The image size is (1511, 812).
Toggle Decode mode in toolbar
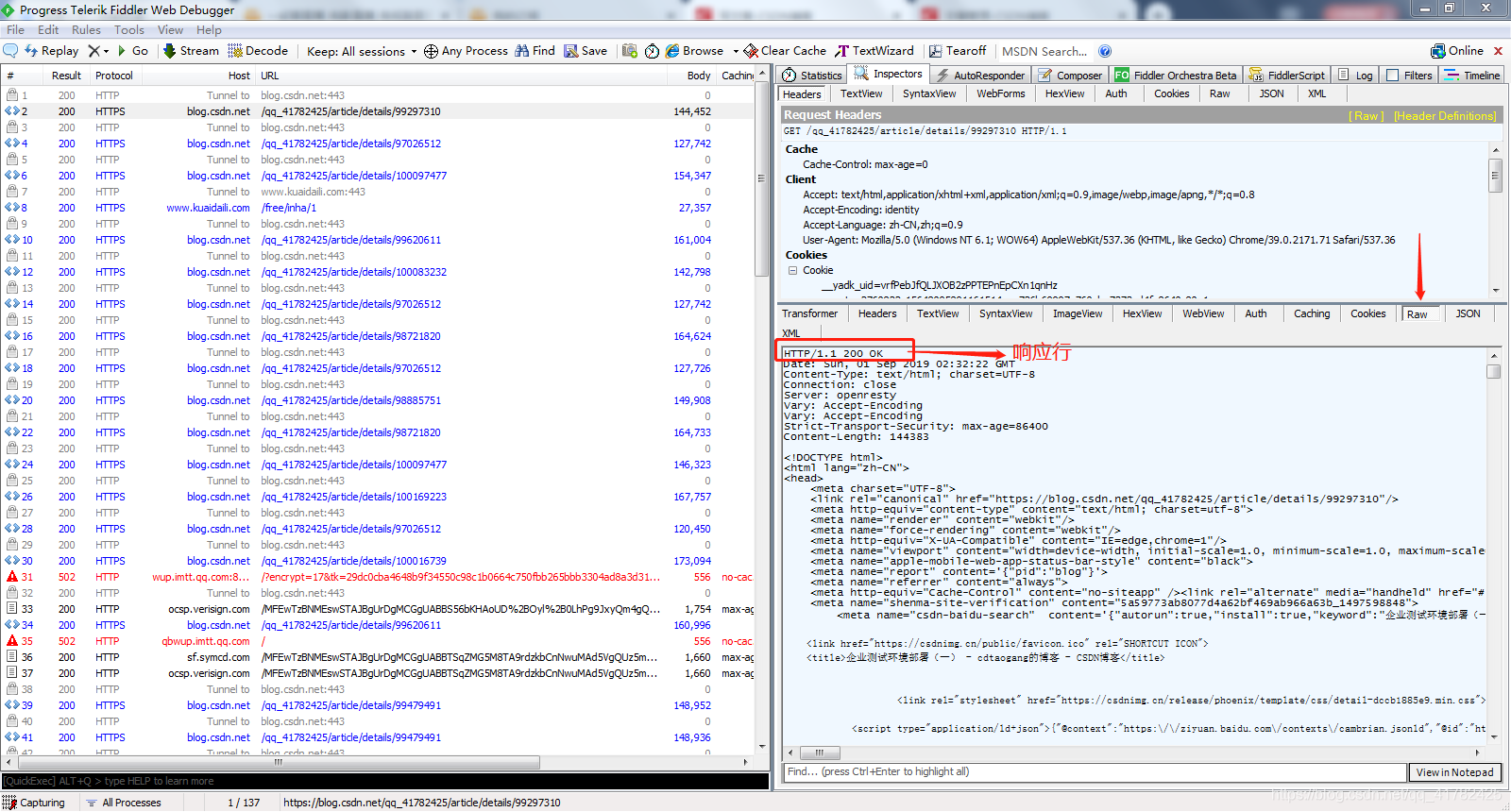coord(258,51)
